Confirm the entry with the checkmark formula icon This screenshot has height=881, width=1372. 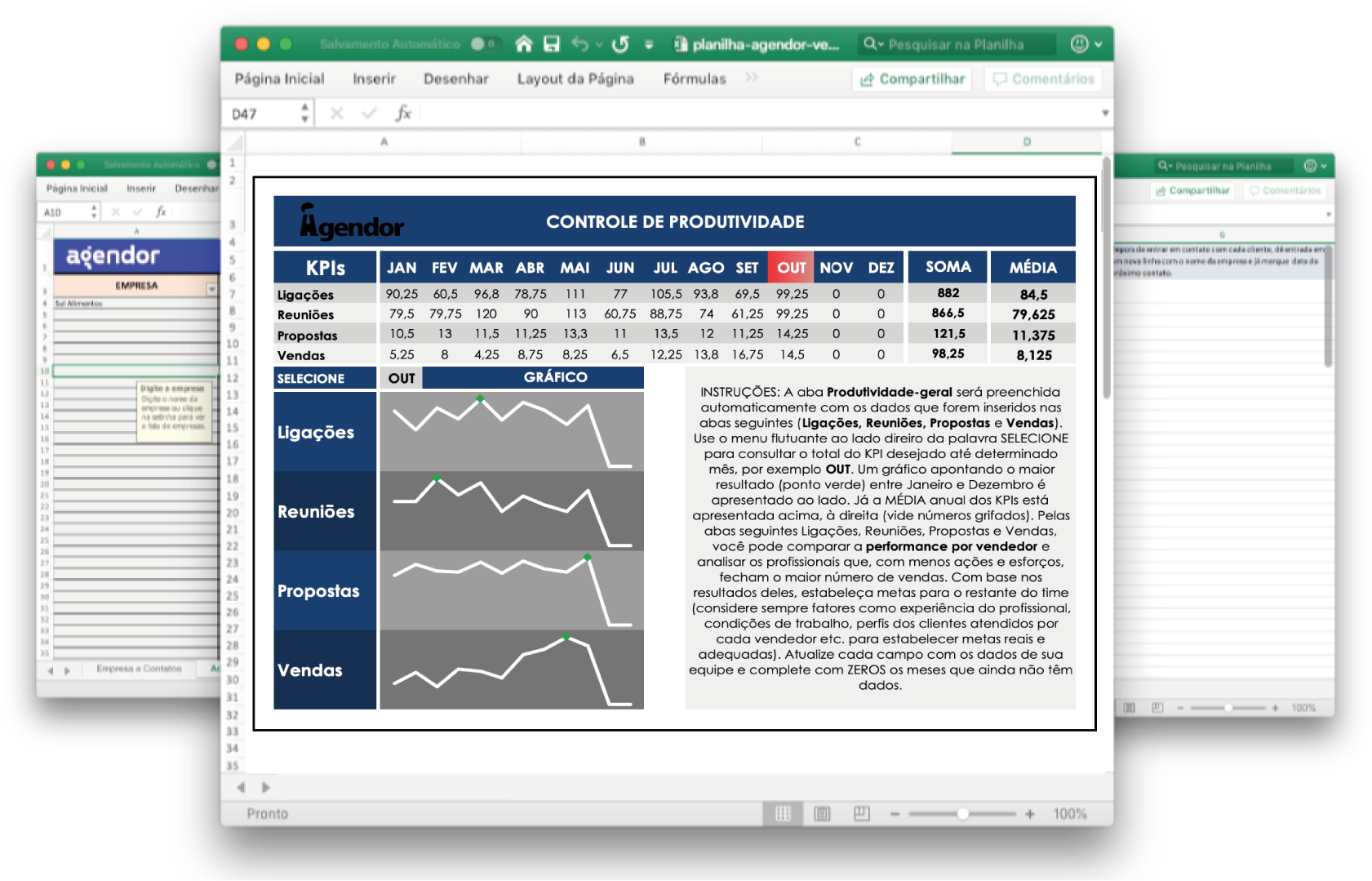pos(369,113)
